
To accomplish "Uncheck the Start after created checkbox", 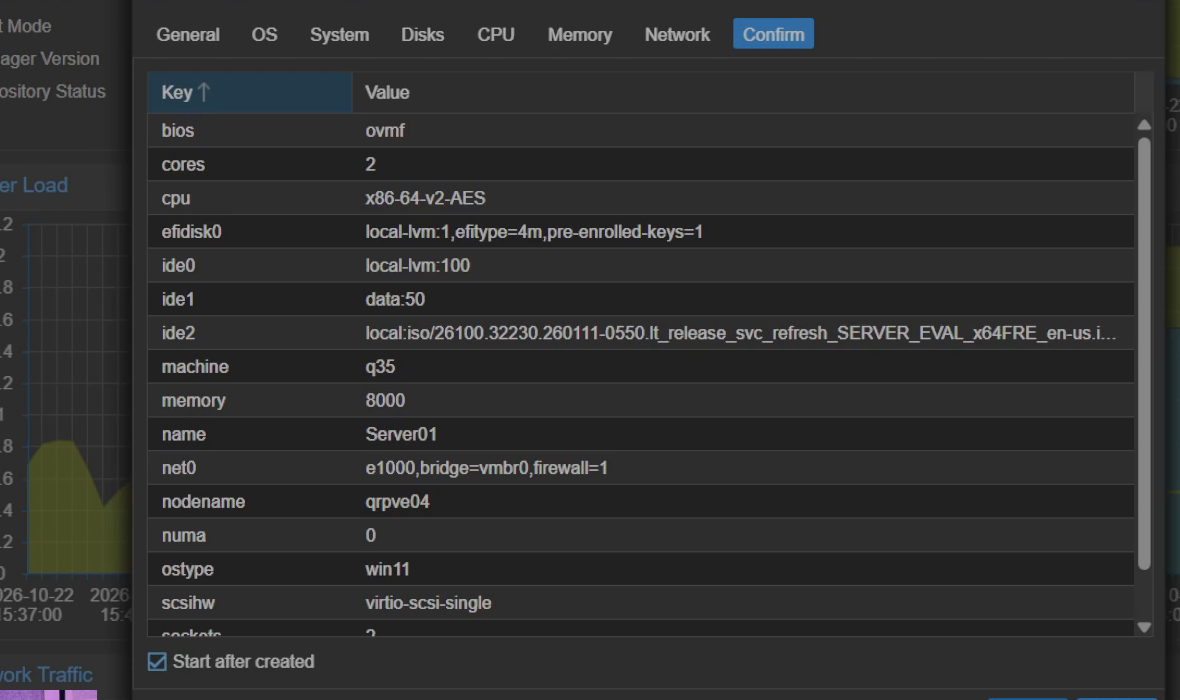I will click(x=157, y=662).
